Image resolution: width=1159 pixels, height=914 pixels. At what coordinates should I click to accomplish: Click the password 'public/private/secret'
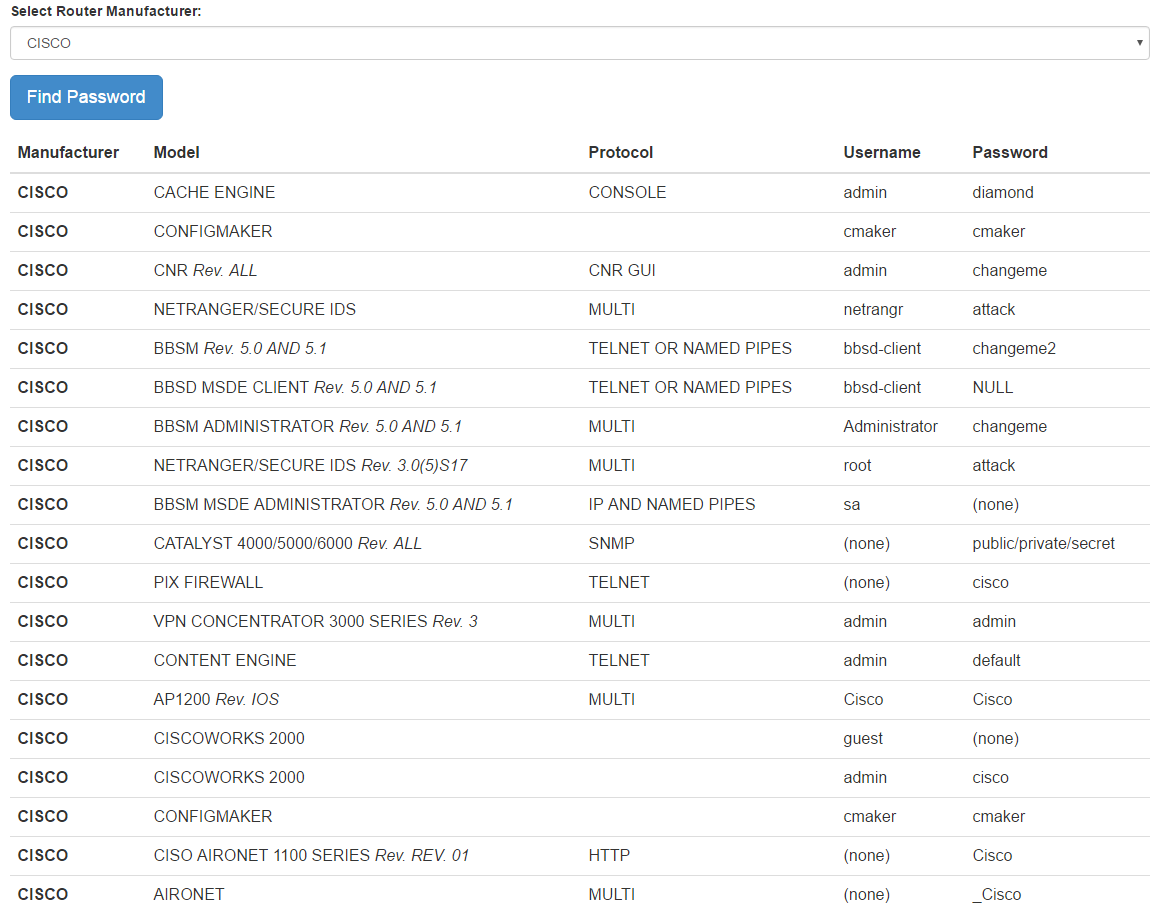point(1044,544)
